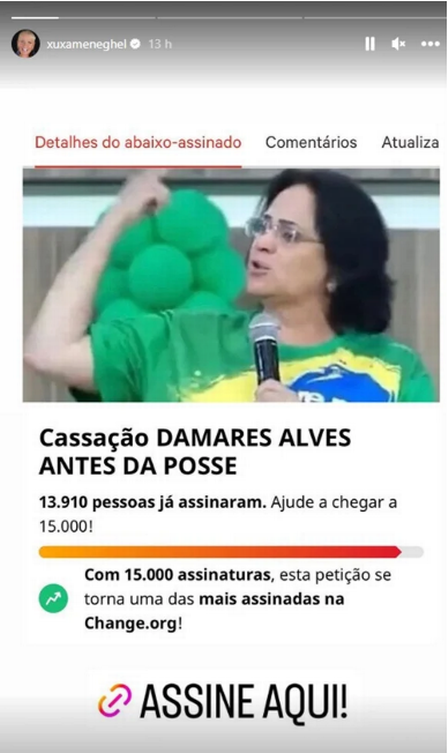Unmute the story audio speaker icon

coord(398,44)
